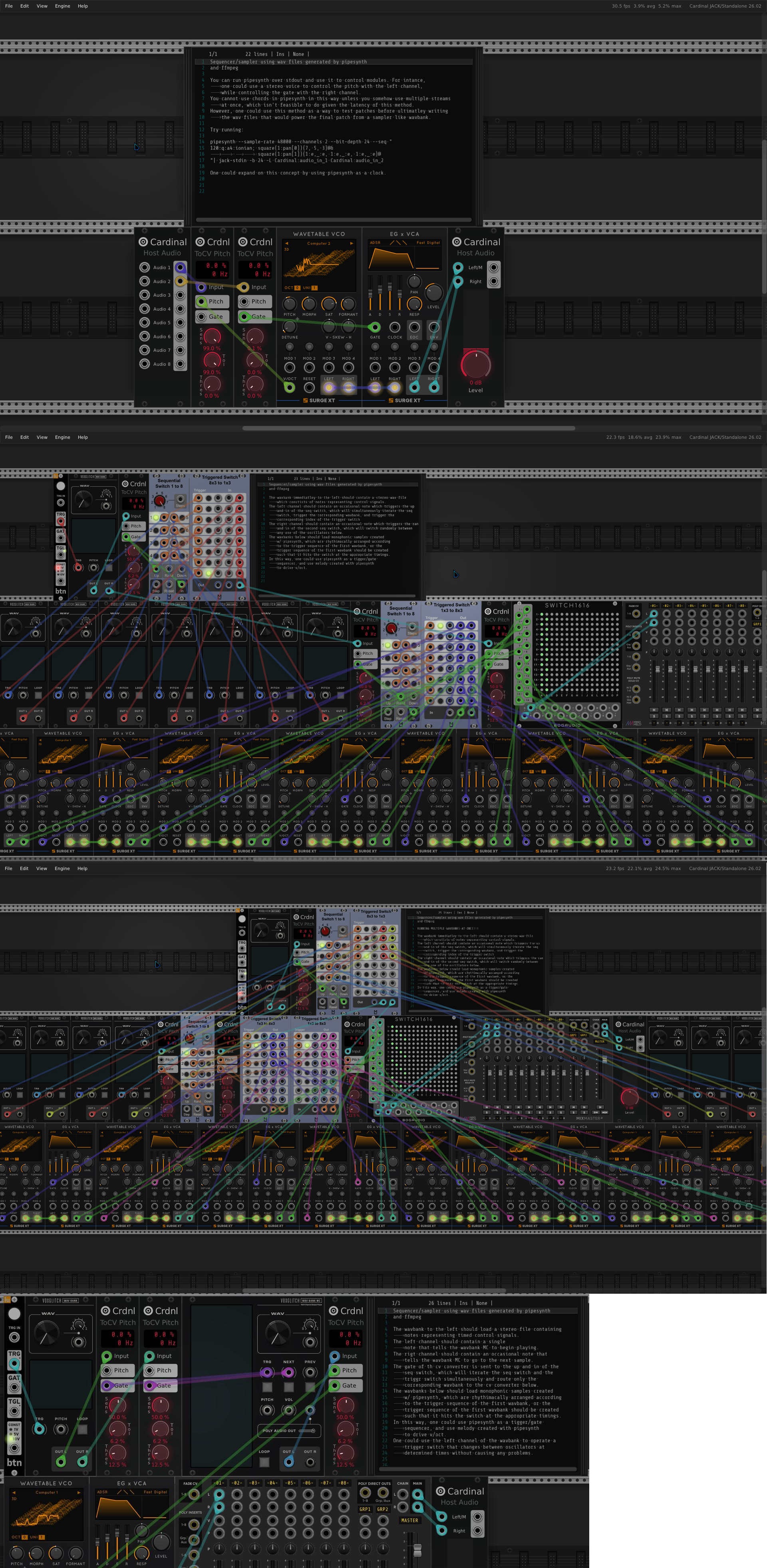Open the Engine menu in the topmost menu bar
Image resolution: width=767 pixels, height=1568 pixels.
pos(63,6)
